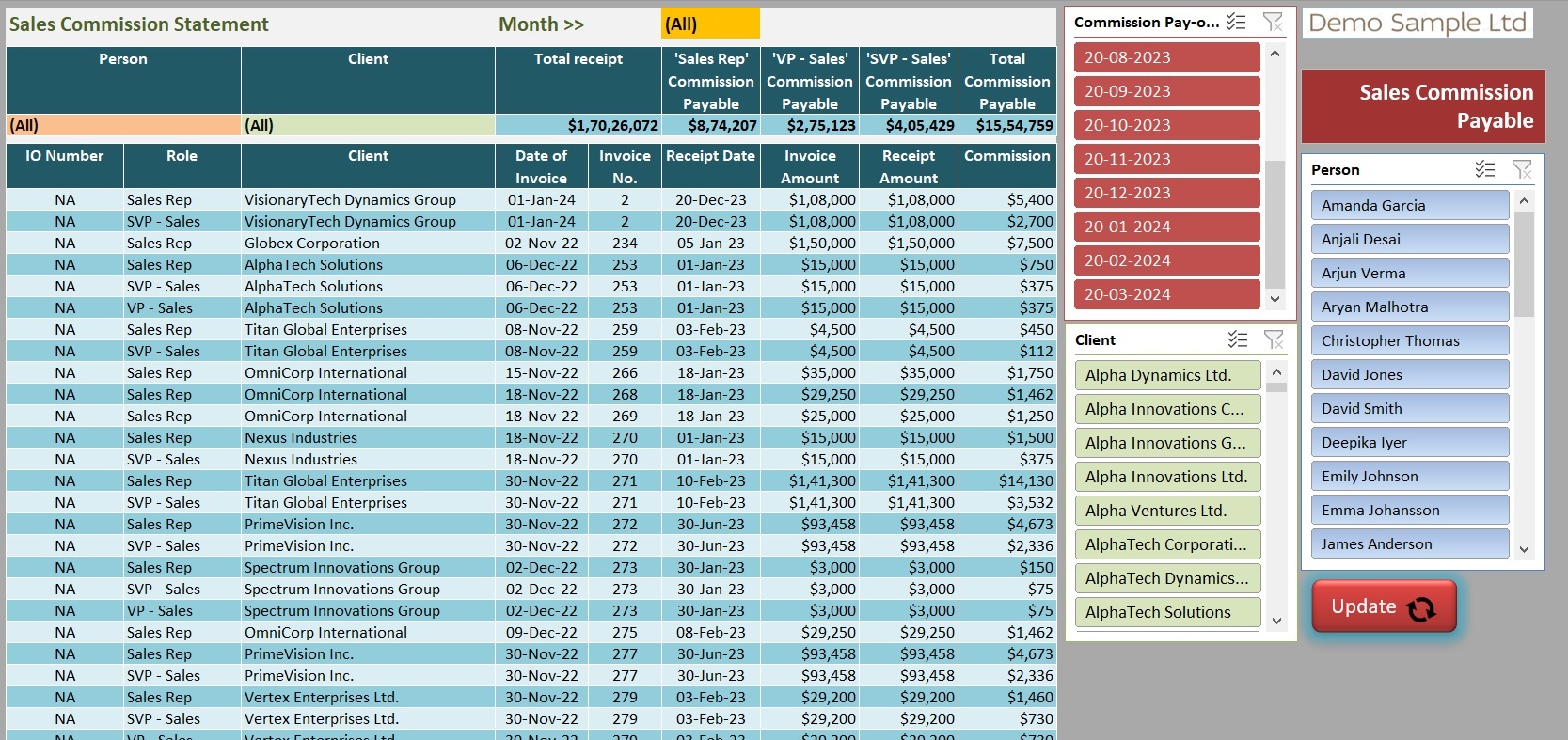Screen dimensions: 1568x740
Task: Enable multi-select in Commission Pay-out slicer
Action: (x=1236, y=22)
